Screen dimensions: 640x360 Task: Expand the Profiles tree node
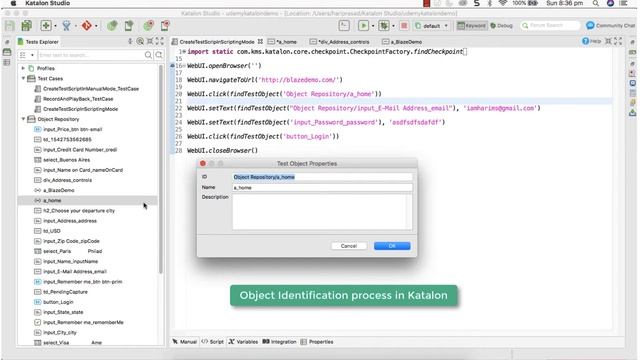23,68
